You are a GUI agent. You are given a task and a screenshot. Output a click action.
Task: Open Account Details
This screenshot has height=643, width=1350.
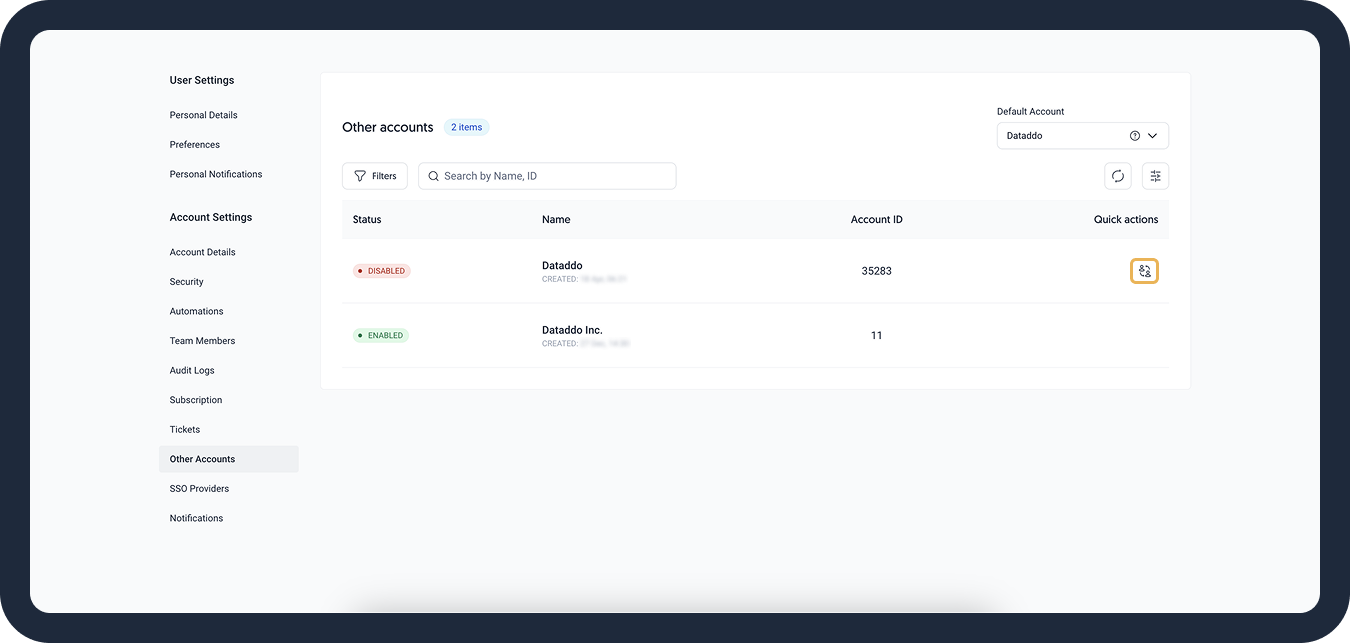[x=203, y=252]
